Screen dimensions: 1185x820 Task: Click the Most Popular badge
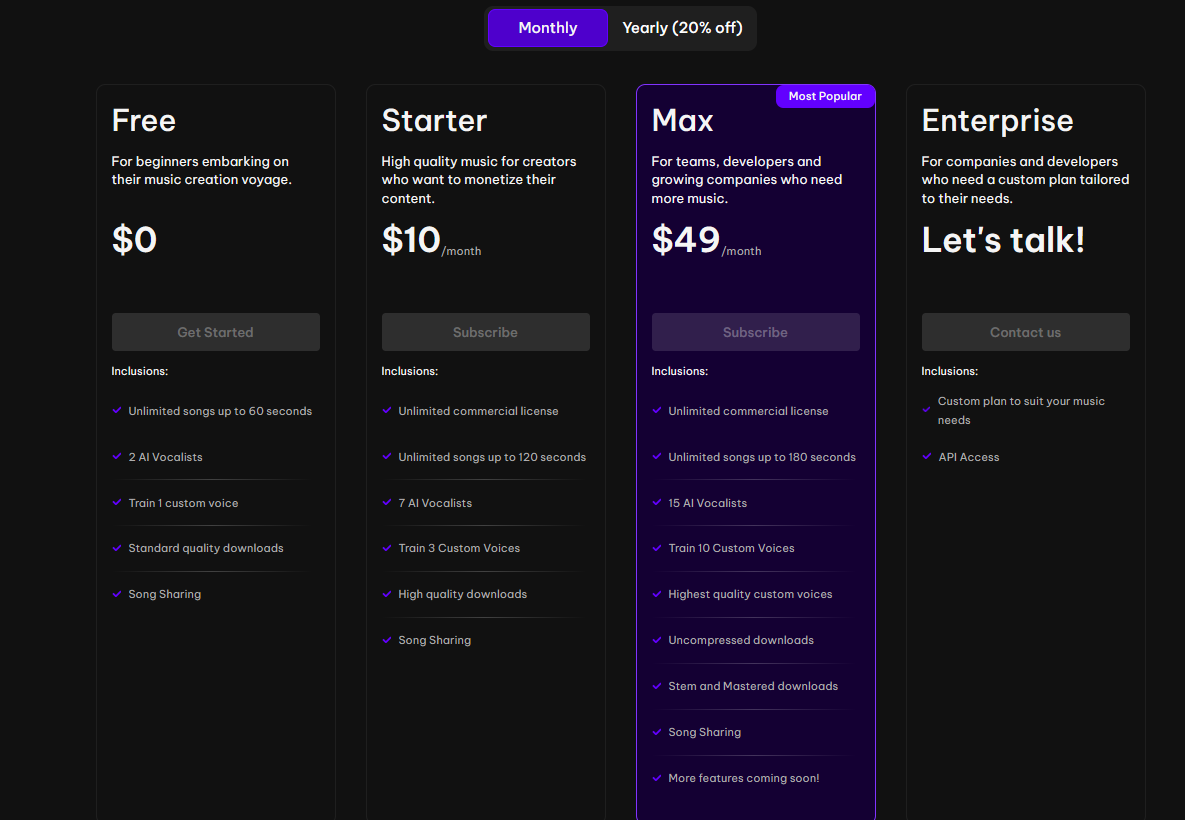pyautogui.click(x=825, y=96)
